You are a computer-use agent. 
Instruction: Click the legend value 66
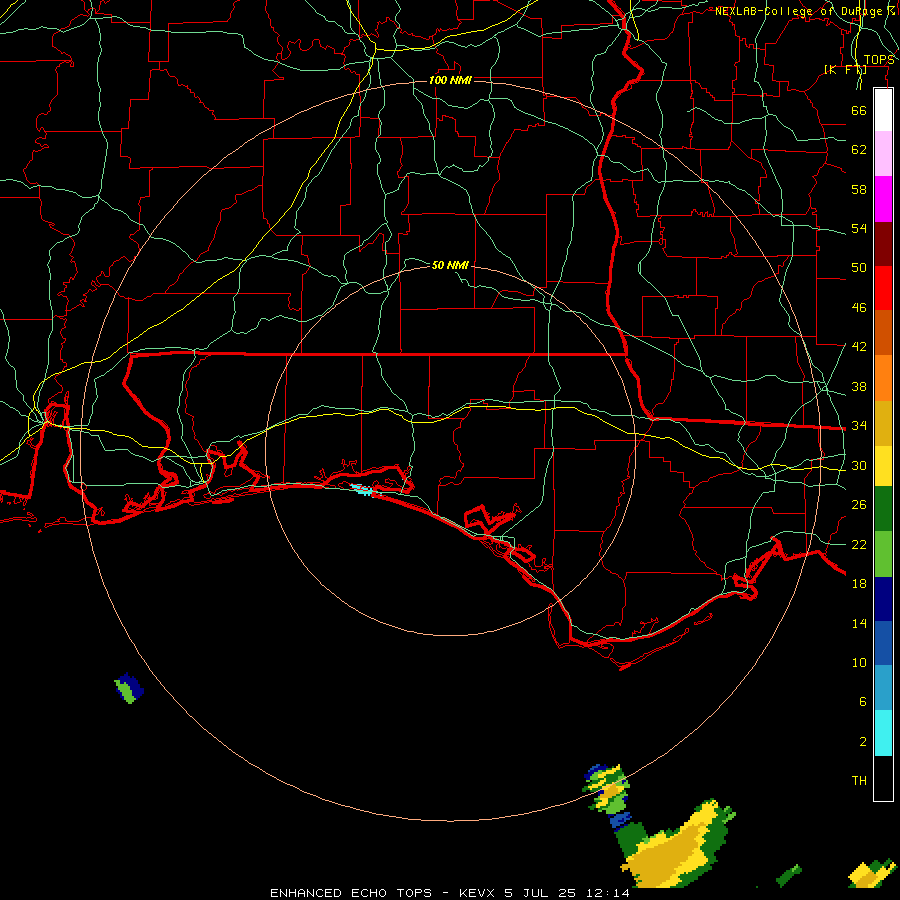point(859,110)
